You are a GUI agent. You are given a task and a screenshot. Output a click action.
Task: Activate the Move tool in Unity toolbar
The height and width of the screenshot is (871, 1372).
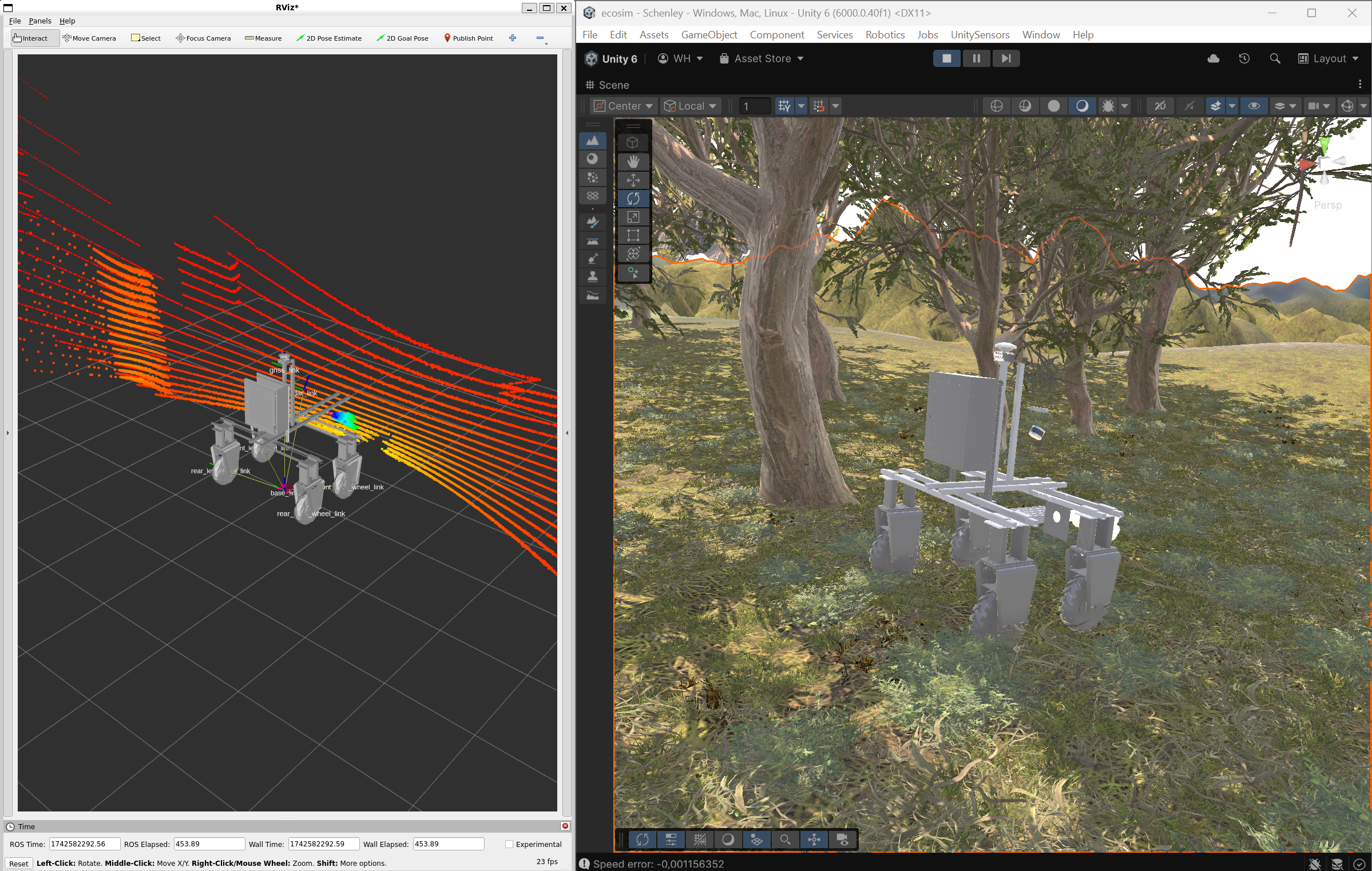tap(633, 180)
